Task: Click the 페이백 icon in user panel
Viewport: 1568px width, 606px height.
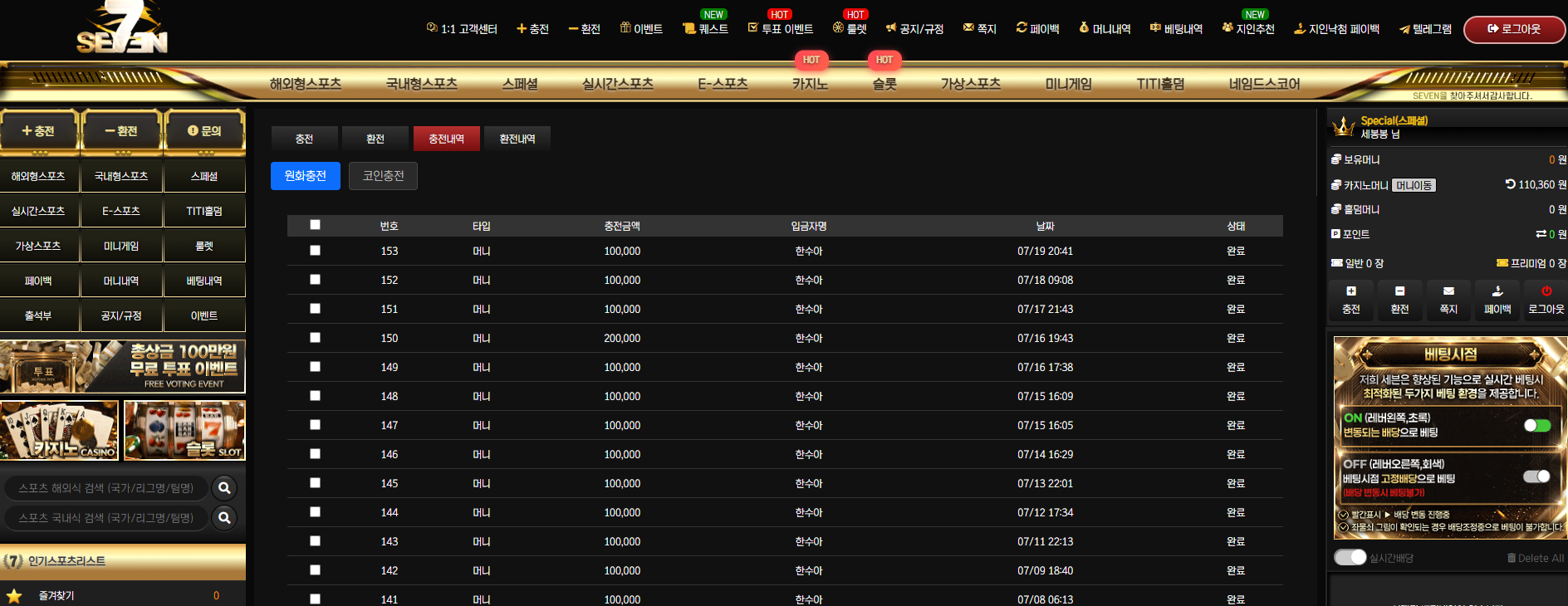Action: (x=1497, y=291)
